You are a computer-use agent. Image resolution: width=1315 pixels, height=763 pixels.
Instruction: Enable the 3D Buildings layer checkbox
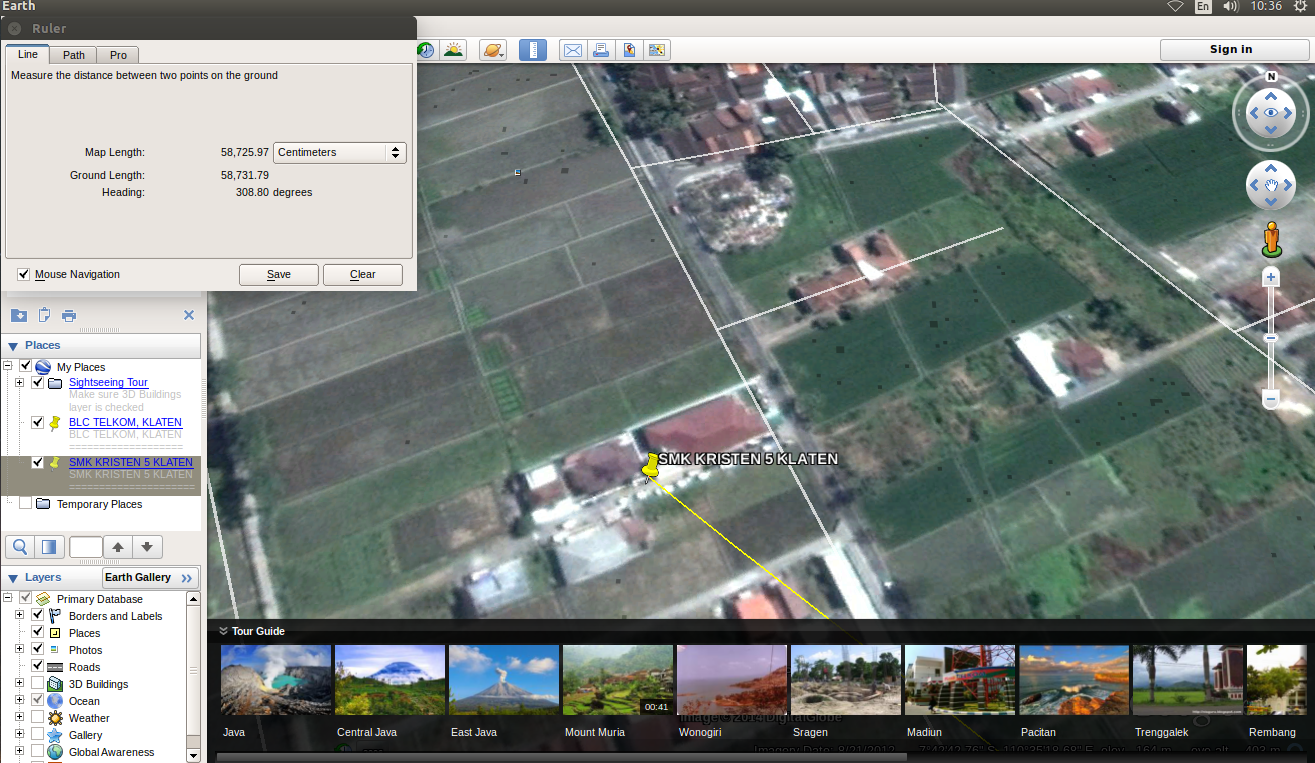tap(37, 683)
